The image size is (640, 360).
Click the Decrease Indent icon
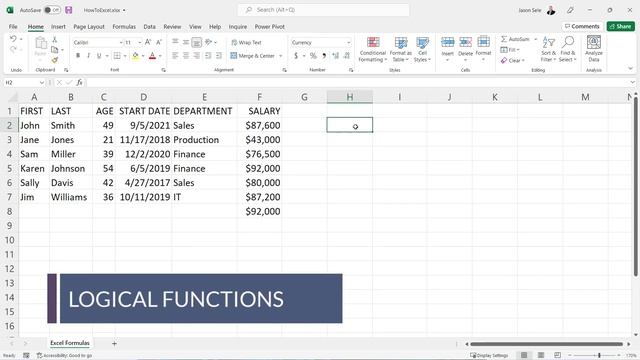(208, 56)
